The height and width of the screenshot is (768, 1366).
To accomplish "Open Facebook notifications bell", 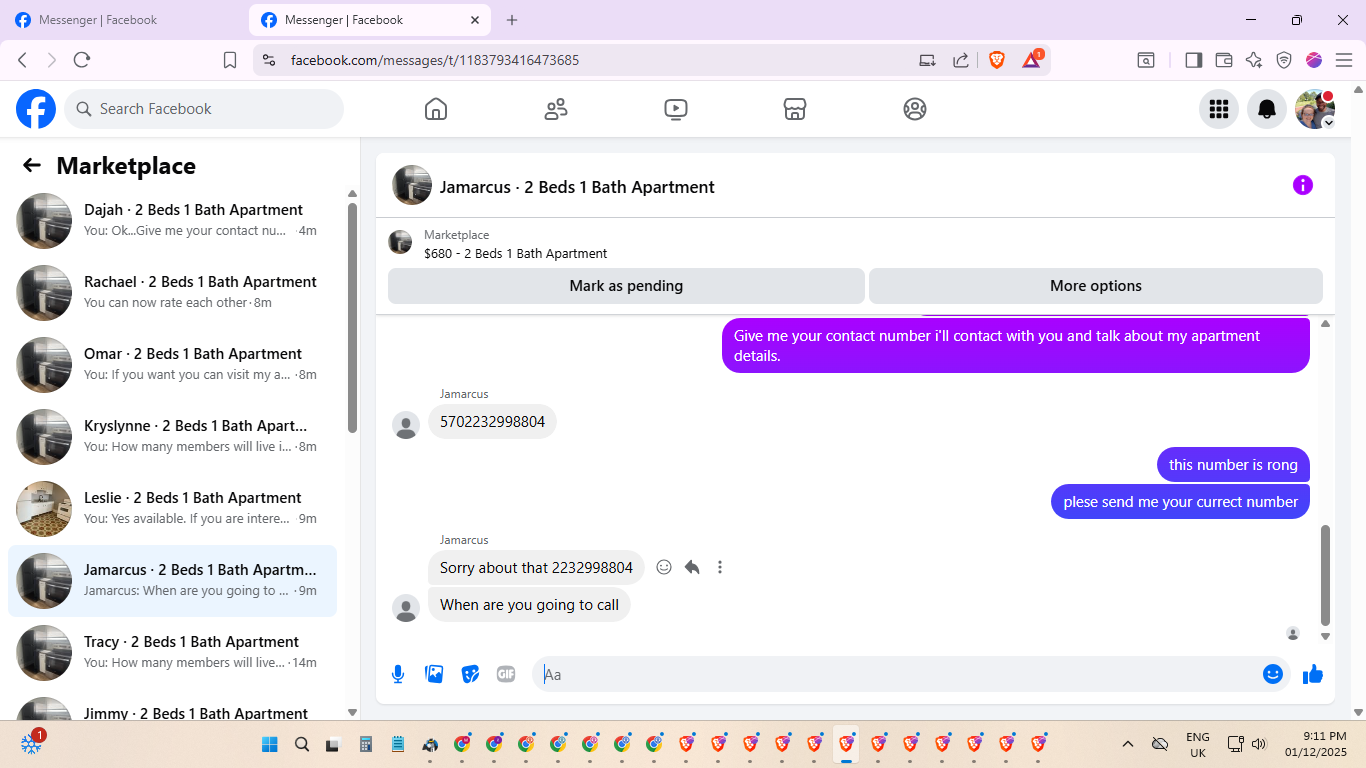I will pyautogui.click(x=1267, y=109).
